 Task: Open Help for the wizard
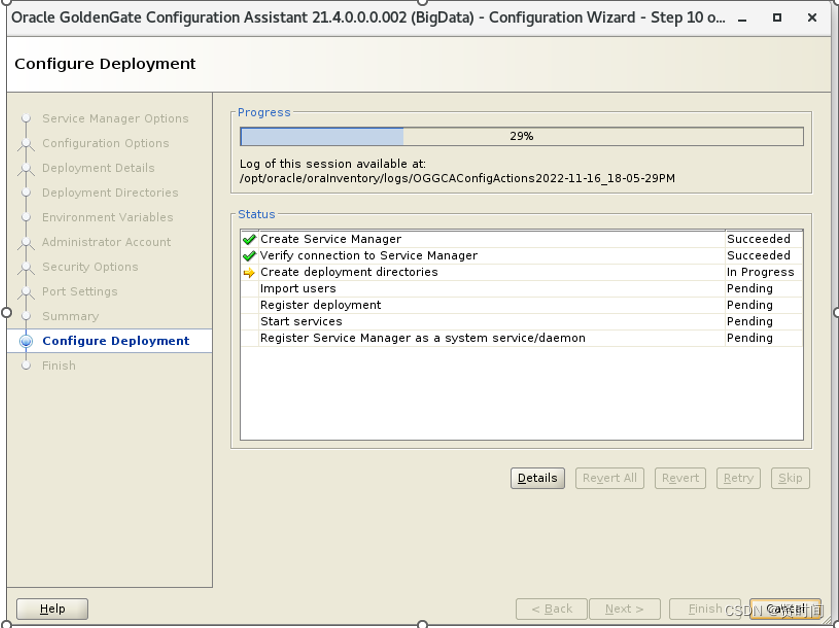click(52, 609)
